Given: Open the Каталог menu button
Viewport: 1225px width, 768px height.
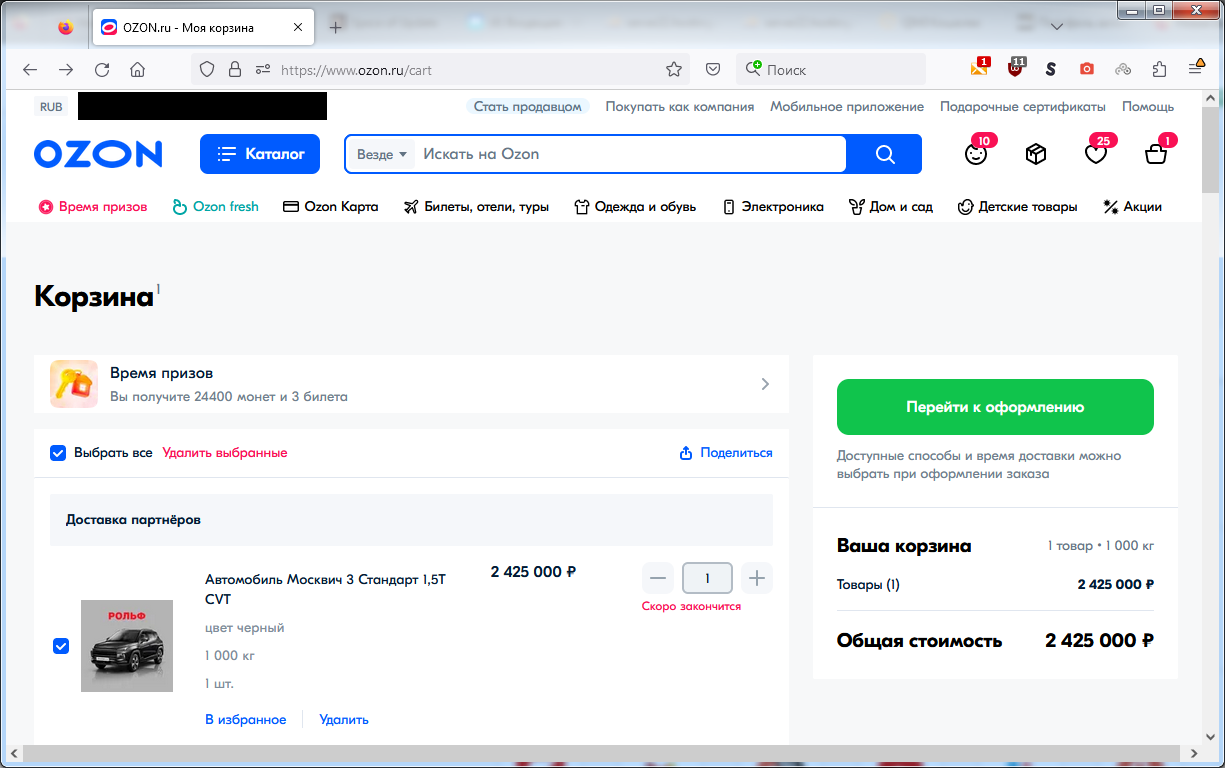Looking at the screenshot, I should [260, 154].
